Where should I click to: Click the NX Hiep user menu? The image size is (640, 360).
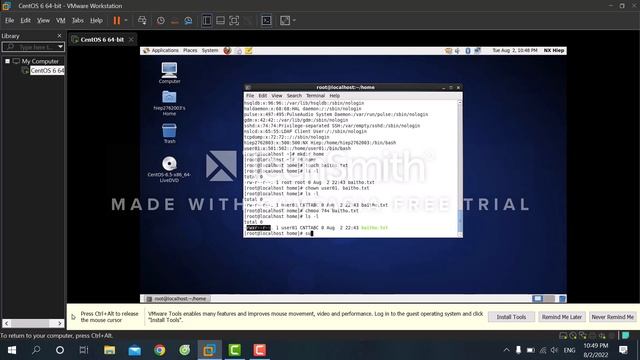click(554, 51)
